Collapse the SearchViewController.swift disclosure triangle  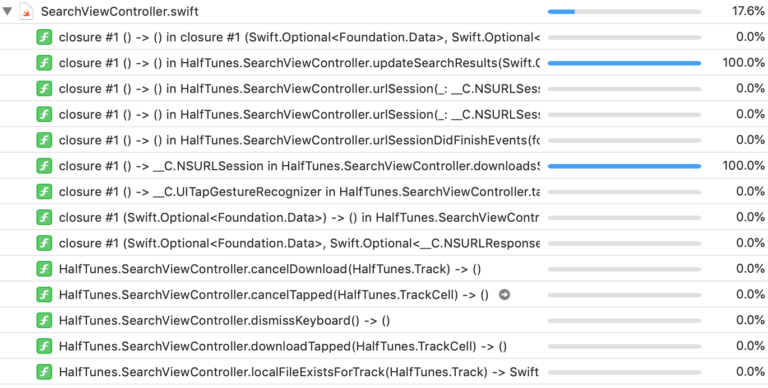click(x=7, y=11)
